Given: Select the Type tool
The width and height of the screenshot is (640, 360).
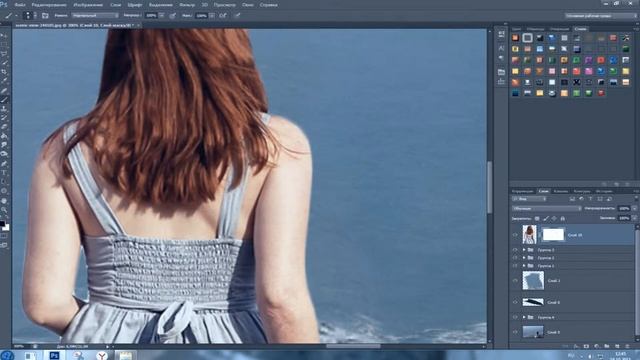Looking at the screenshot, I should pyautogui.click(x=4, y=173).
